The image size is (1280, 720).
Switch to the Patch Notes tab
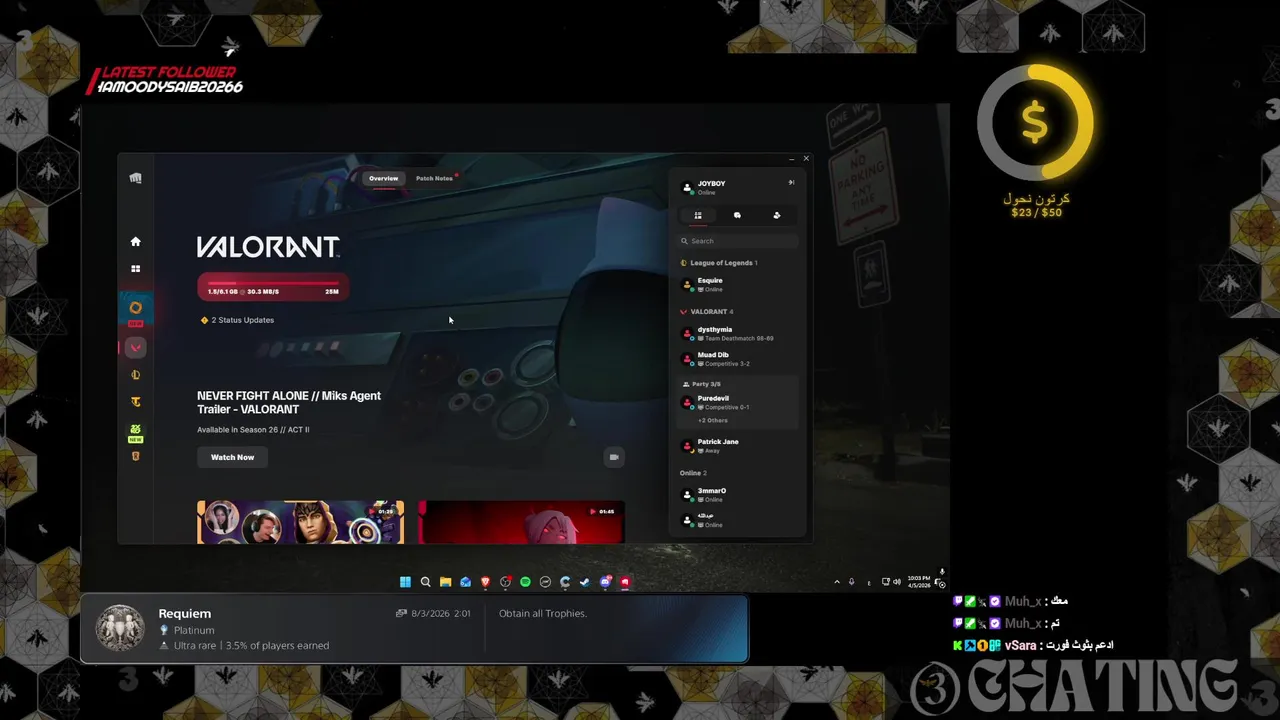pos(434,178)
